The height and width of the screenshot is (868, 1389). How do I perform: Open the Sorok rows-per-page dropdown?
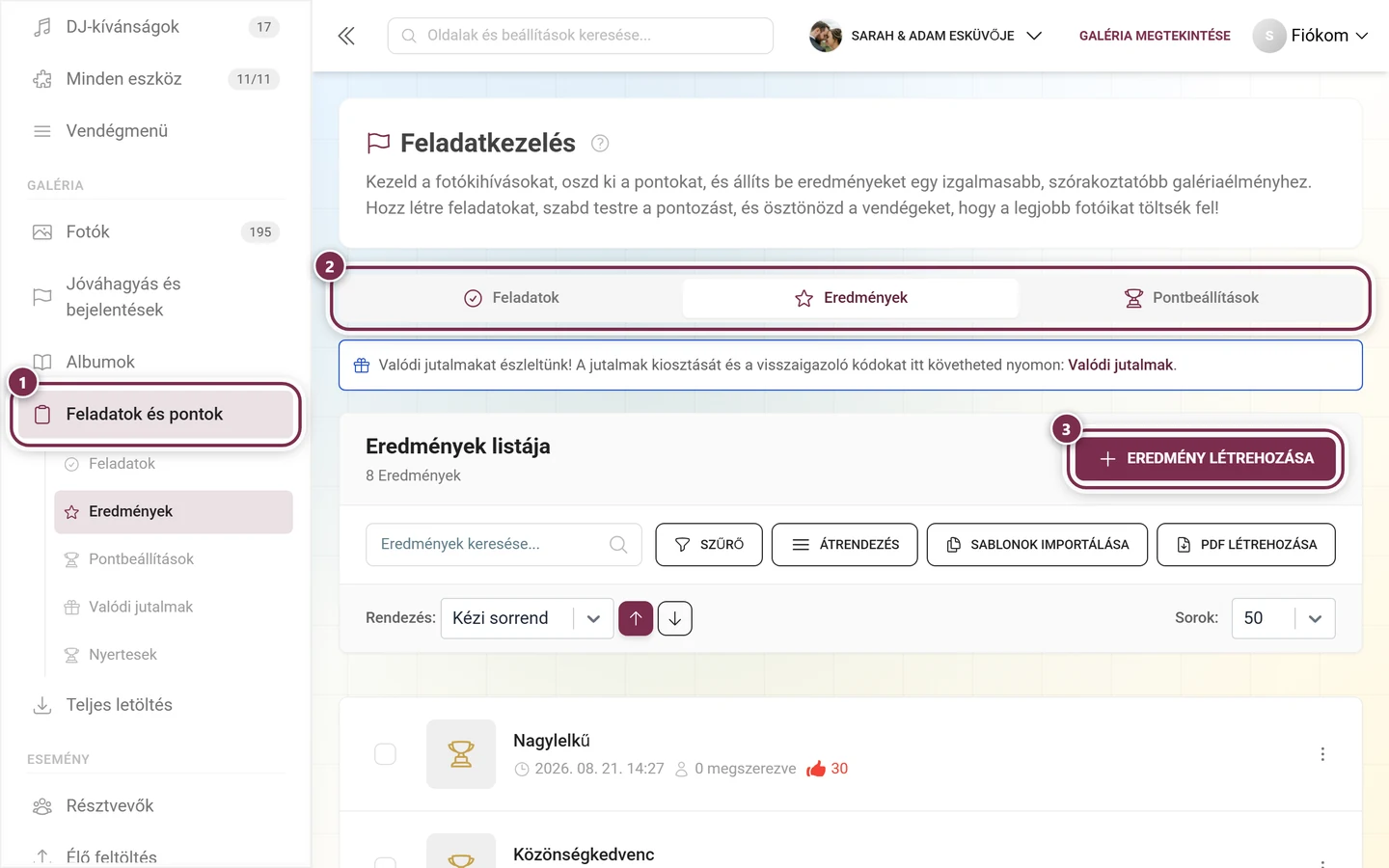pyautogui.click(x=1284, y=618)
